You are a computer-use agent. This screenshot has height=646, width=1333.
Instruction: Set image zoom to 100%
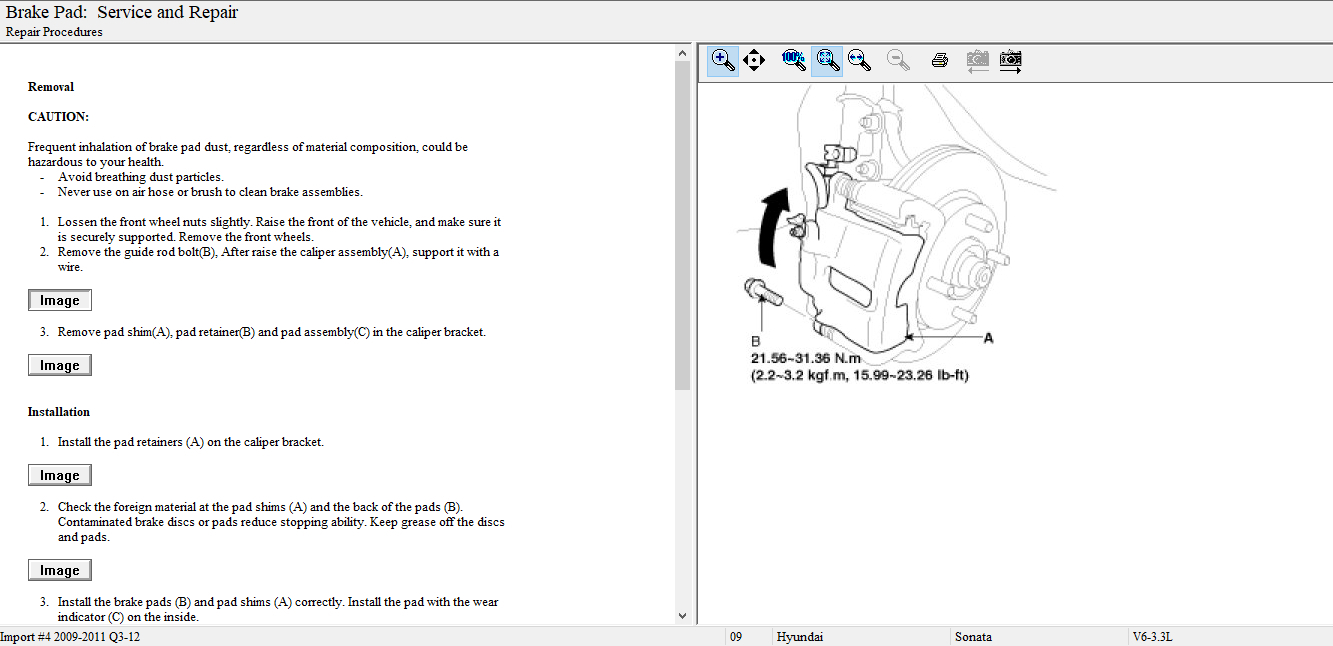pos(794,60)
